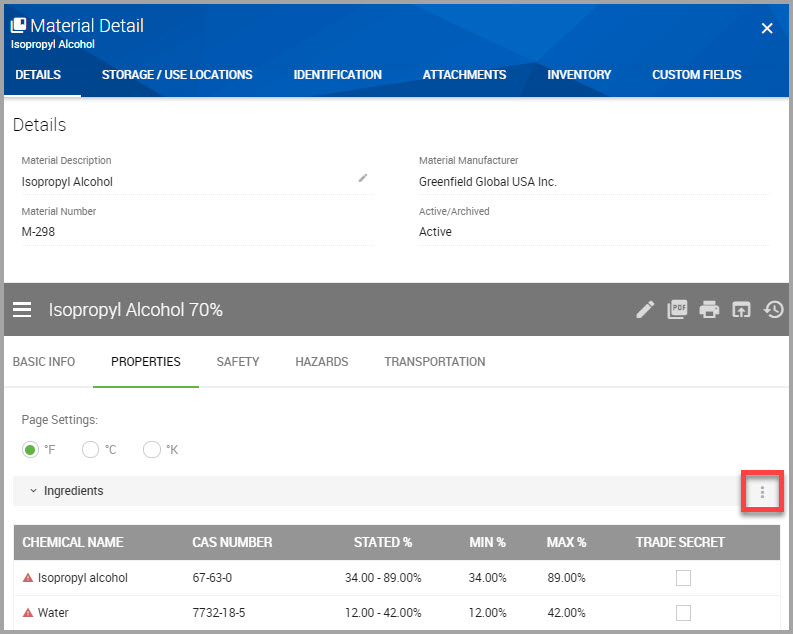Open the hamburger menu beside Isopropyl Alcohol 70%
The width and height of the screenshot is (793, 634).
(22, 309)
